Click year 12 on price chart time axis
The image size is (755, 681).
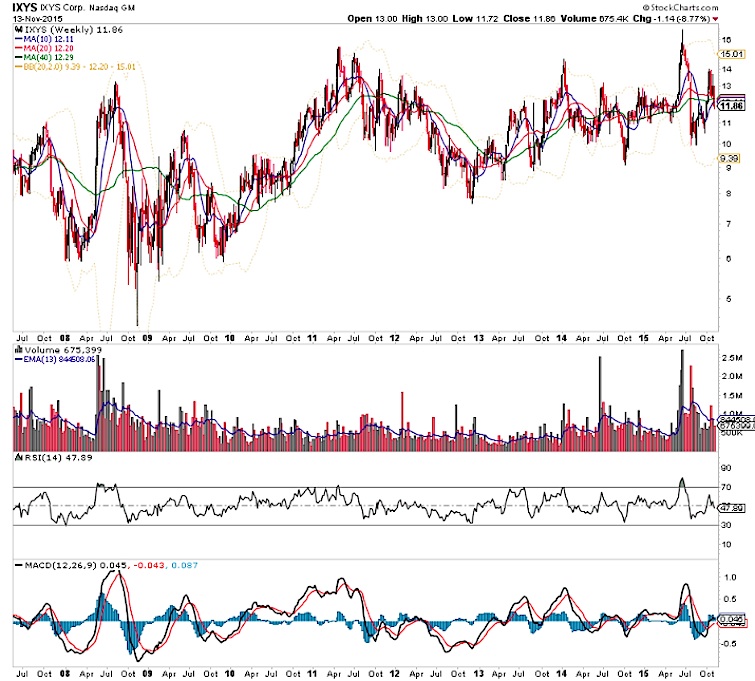coord(395,338)
